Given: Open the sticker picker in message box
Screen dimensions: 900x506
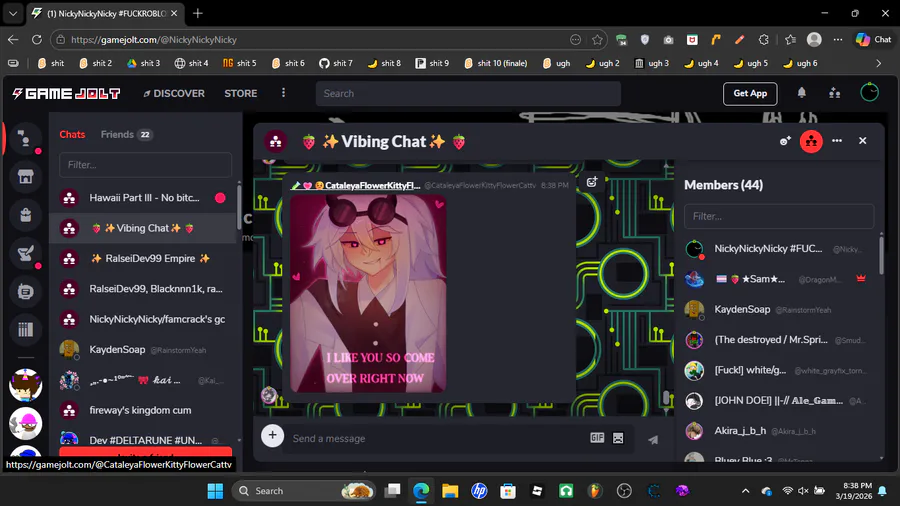Looking at the screenshot, I should [618, 438].
